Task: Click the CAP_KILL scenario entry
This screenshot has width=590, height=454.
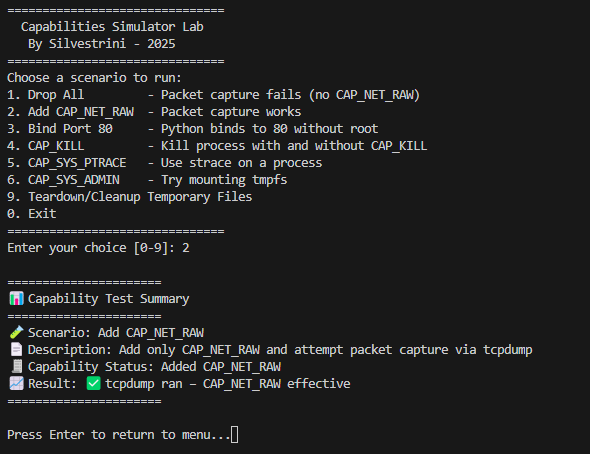Action: [217, 146]
